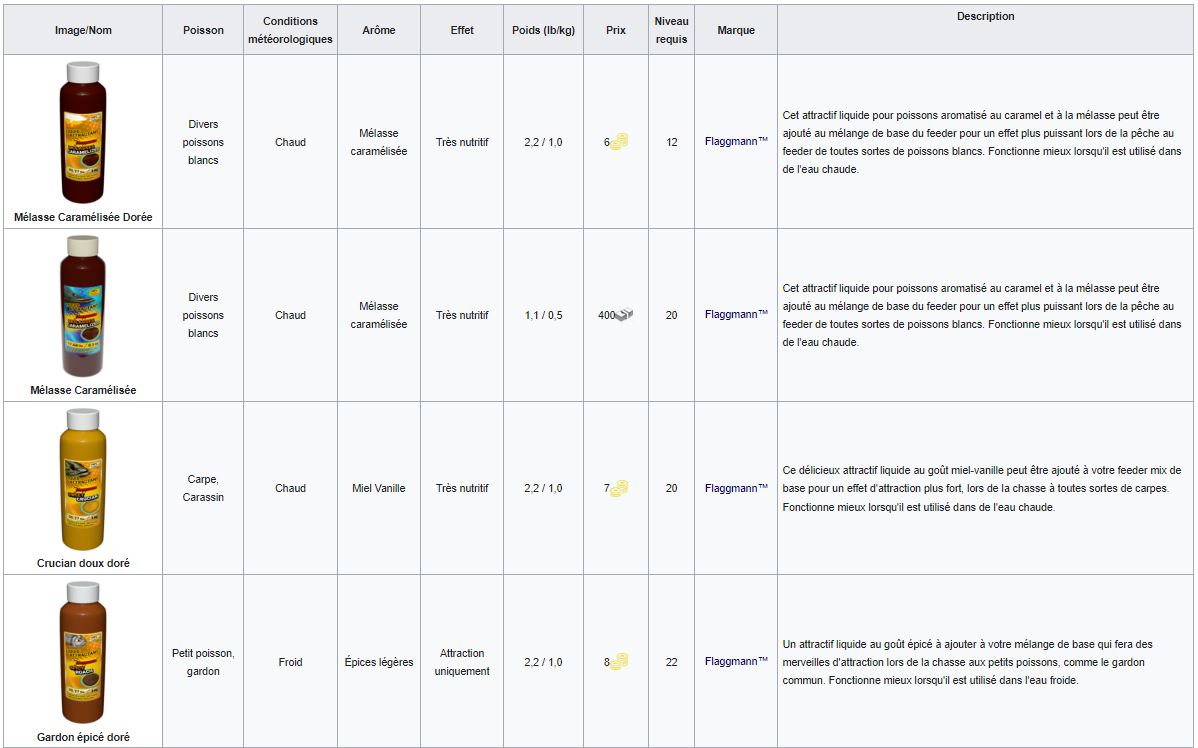This screenshot has height=748, width=1198.
Task: Click the Crucian doux doré name caption
Action: click(83, 563)
